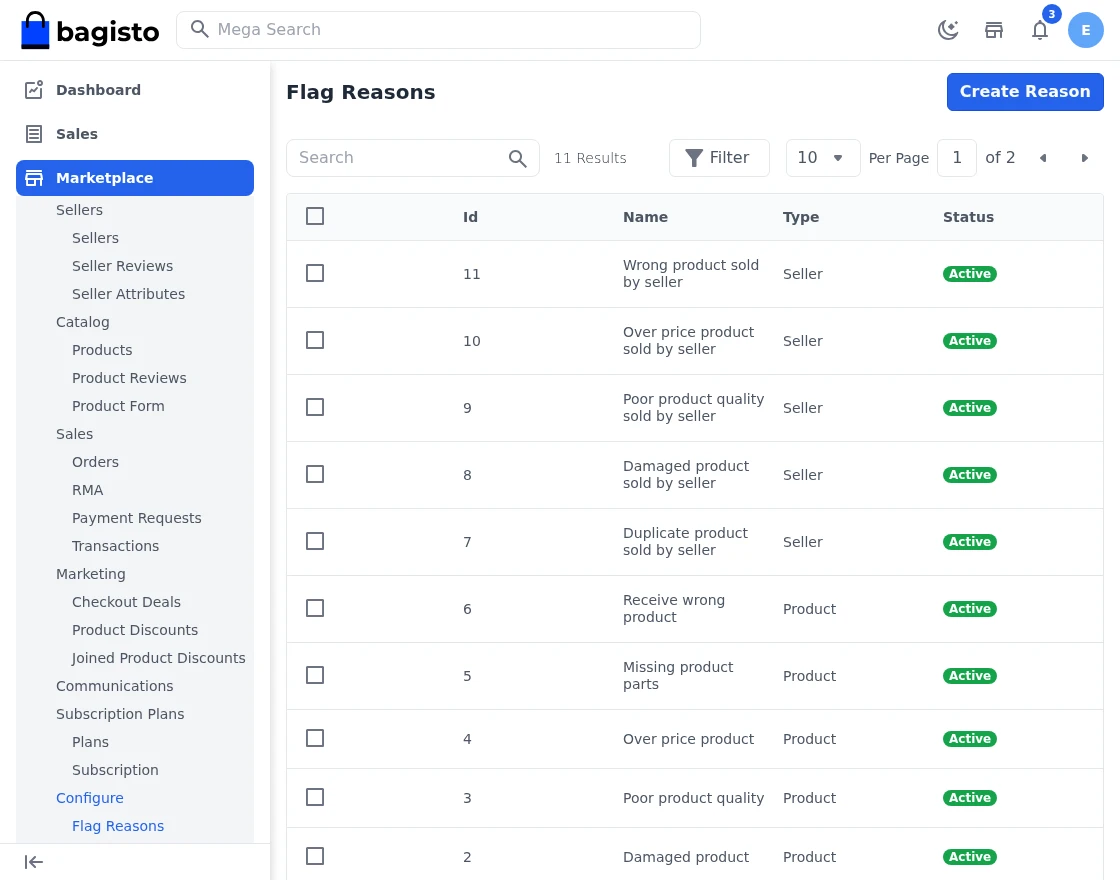1120x880 pixels.
Task: Check row with Id 8
Action: pyautogui.click(x=315, y=475)
